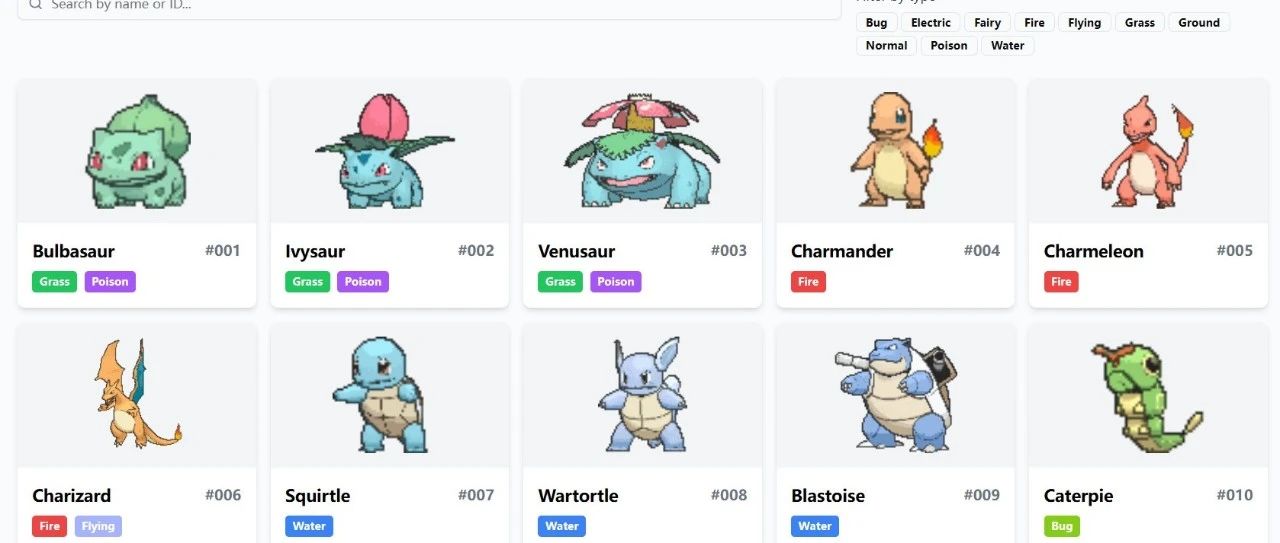Screen dimensions: 1280x543
Task: Enable the Fairy type filter
Action: pos(987,23)
